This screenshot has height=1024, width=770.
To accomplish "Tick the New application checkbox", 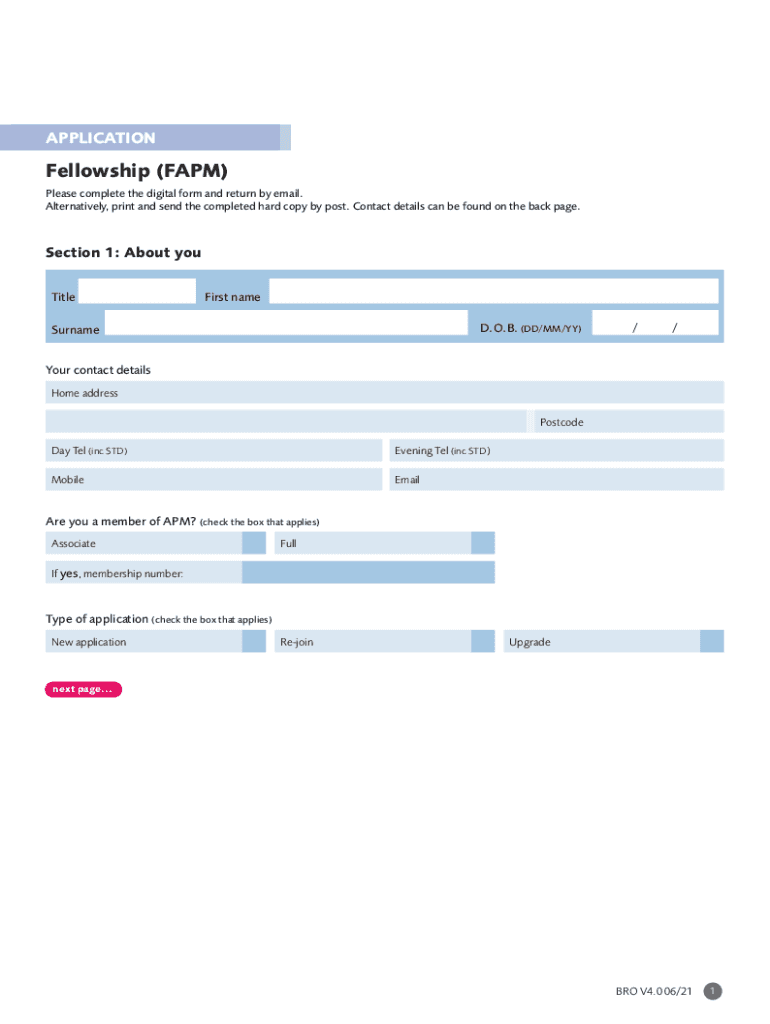I will pyautogui.click(x=254, y=641).
